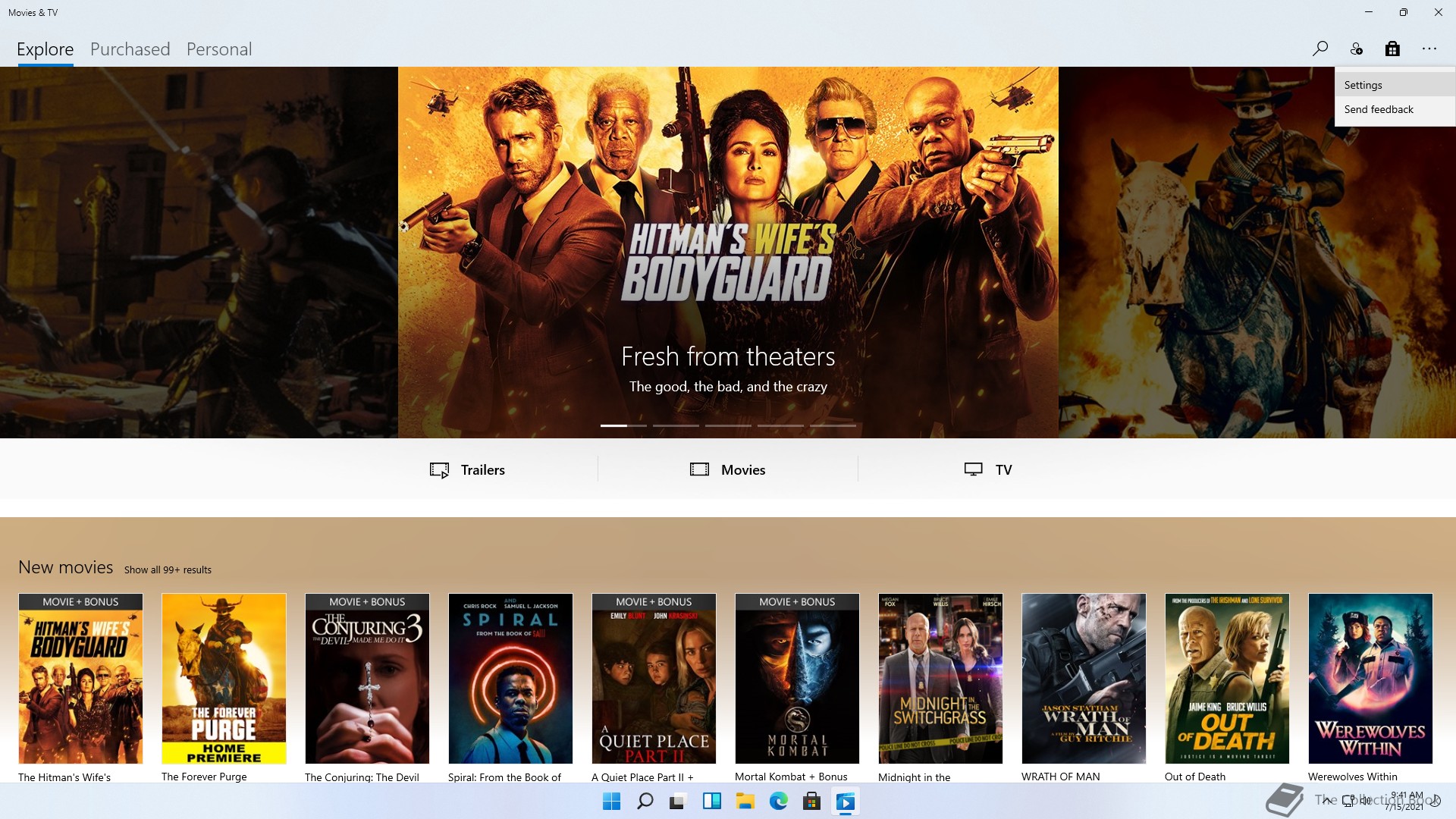The width and height of the screenshot is (1456, 819).
Task: Open File Explorer from taskbar
Action: tap(745, 802)
